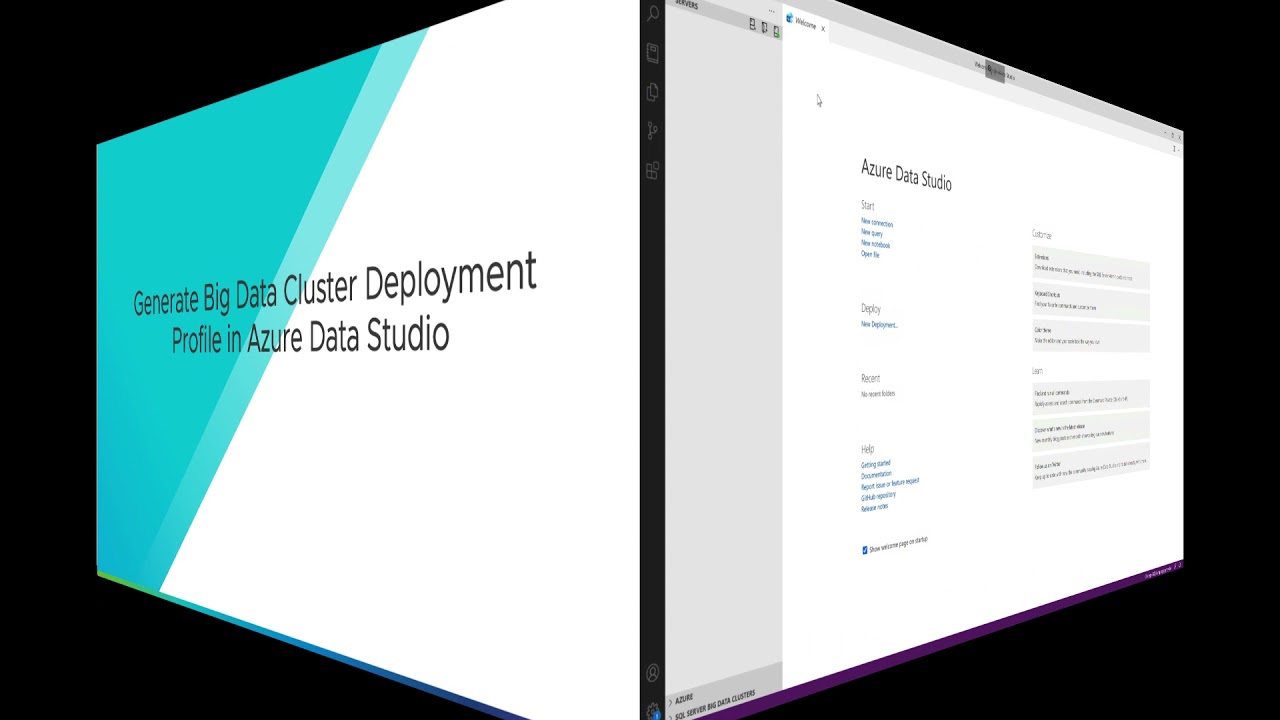Open the Release notes link
This screenshot has height=720, width=1280.
tap(874, 507)
